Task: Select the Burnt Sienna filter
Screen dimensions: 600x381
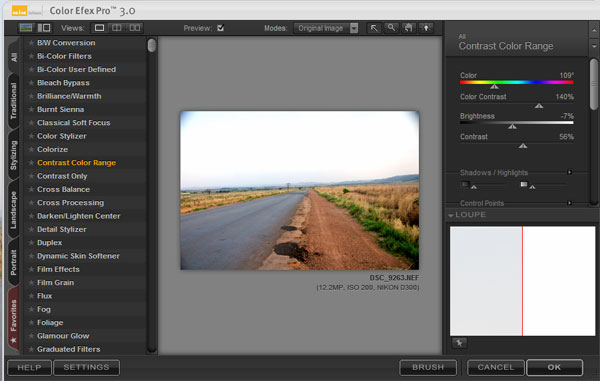Action: (60, 109)
